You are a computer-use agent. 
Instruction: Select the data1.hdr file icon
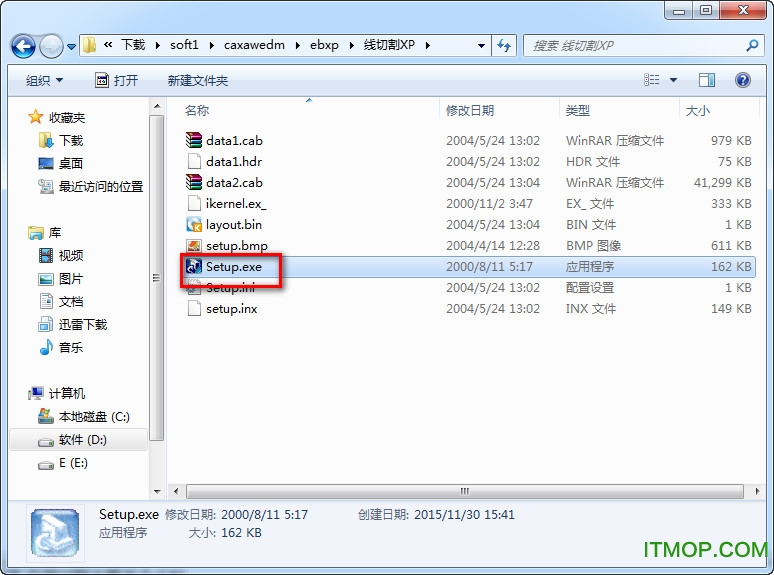point(194,161)
